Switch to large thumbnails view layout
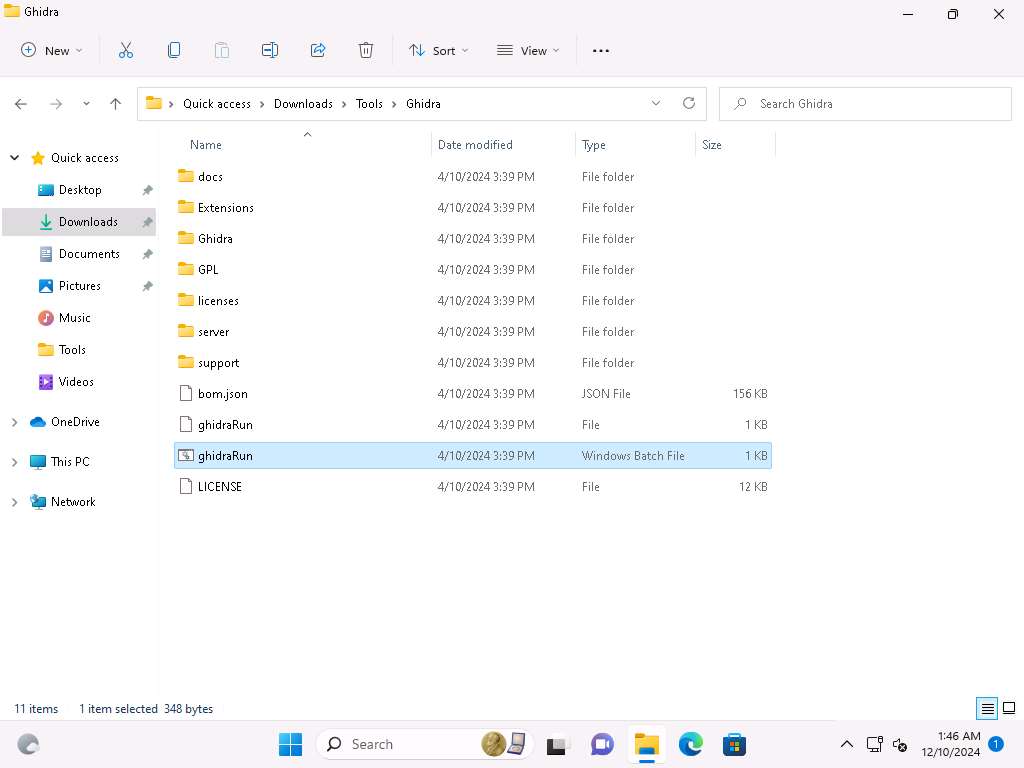1024x768 pixels. (1009, 709)
